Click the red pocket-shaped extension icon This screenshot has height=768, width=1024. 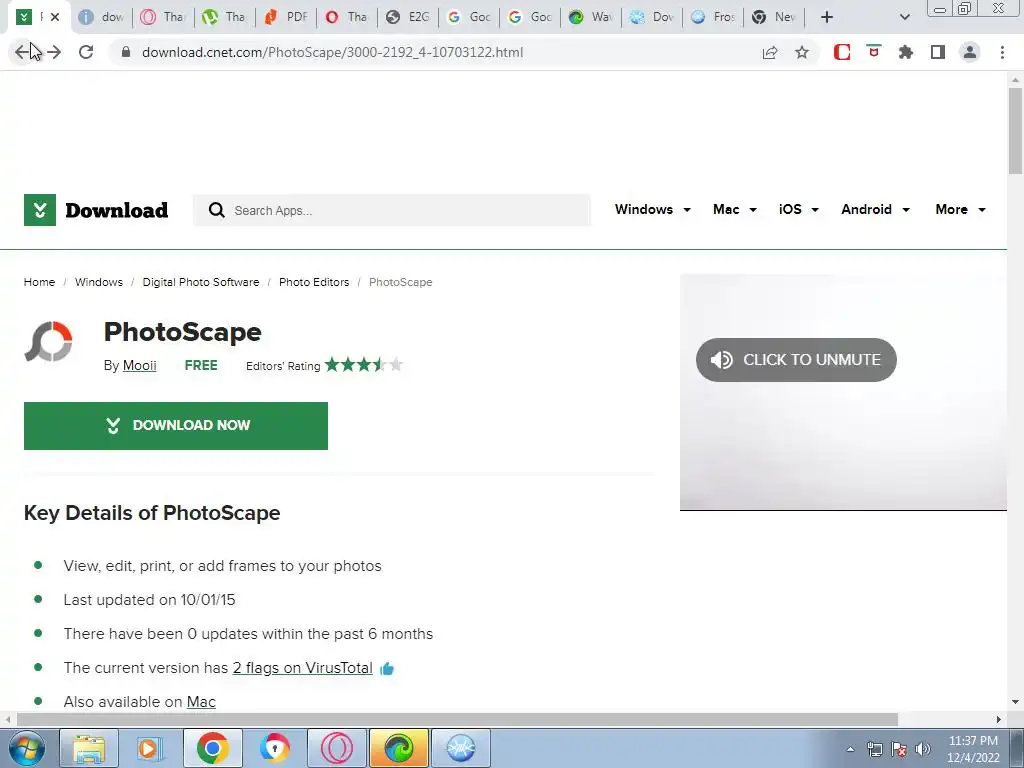pos(874,51)
